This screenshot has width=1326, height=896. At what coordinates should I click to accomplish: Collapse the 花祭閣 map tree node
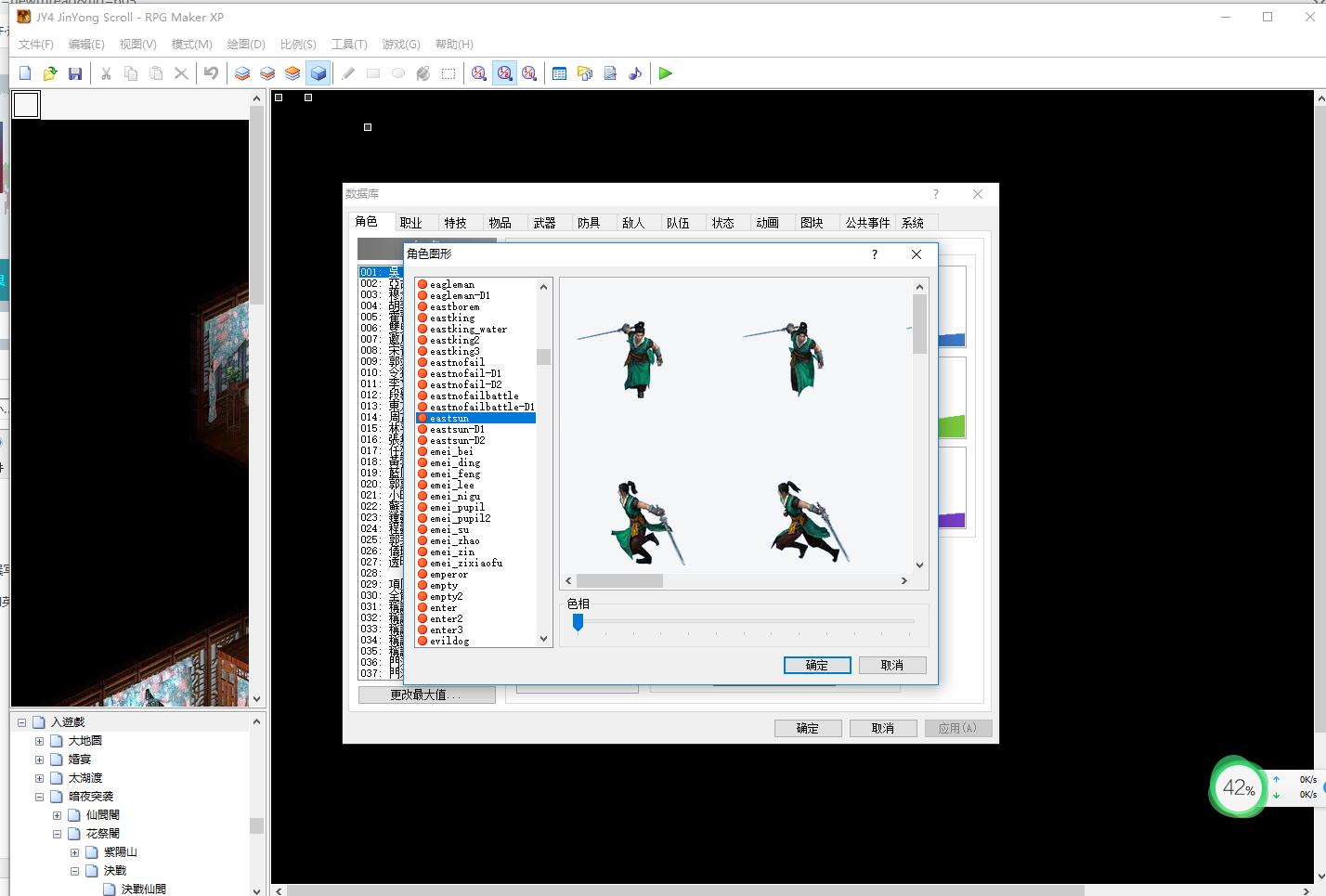point(57,834)
